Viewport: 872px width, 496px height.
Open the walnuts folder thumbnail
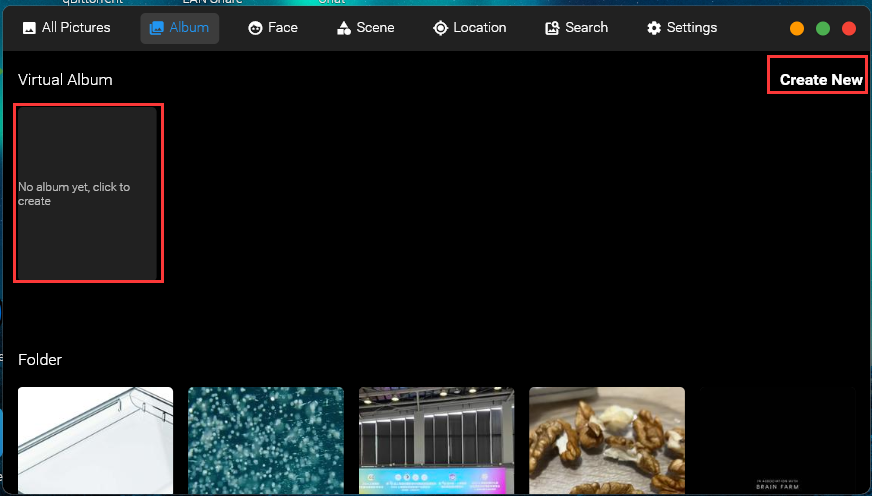click(607, 440)
